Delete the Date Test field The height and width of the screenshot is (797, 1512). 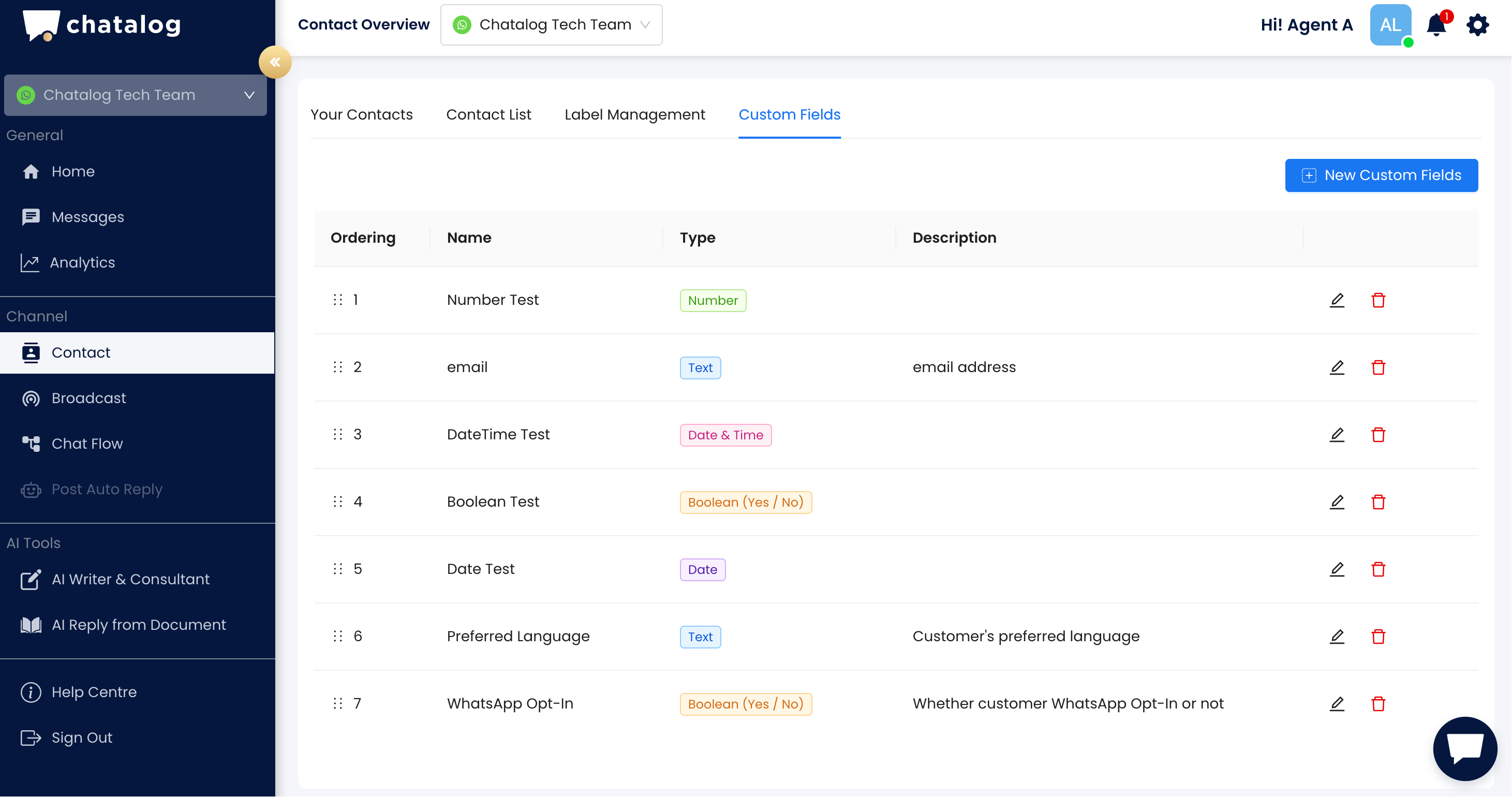click(1378, 569)
